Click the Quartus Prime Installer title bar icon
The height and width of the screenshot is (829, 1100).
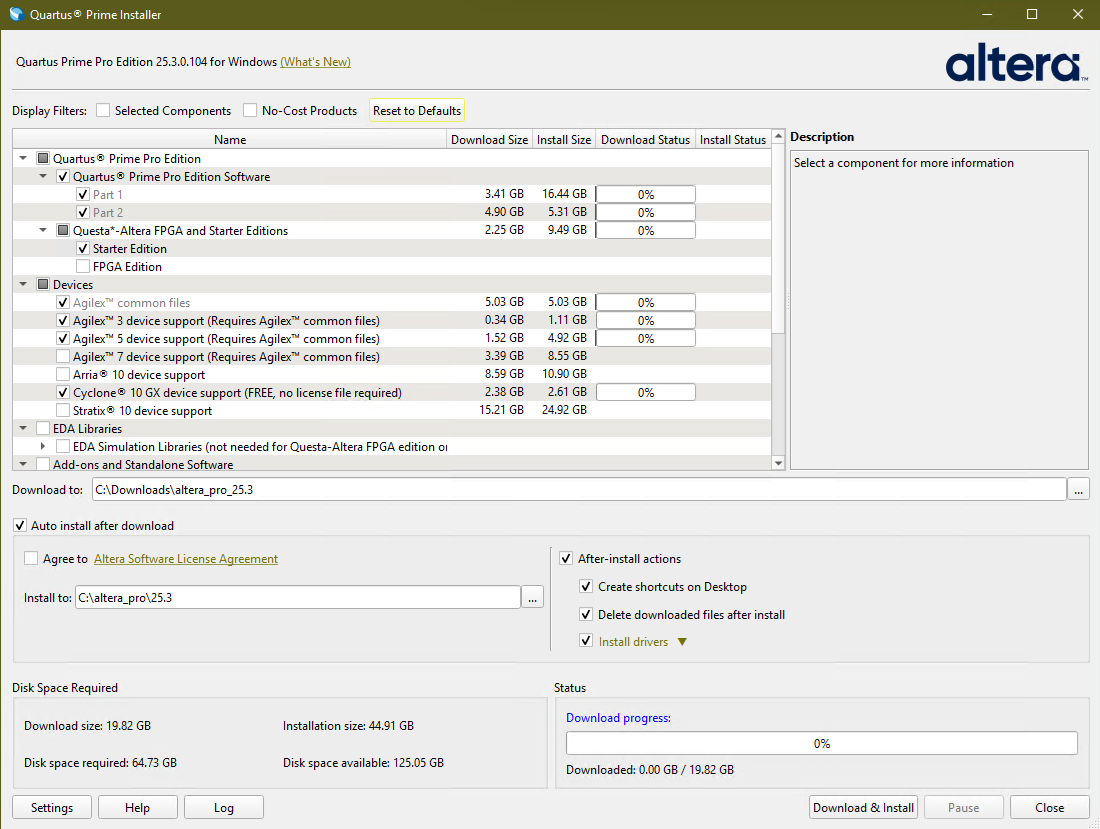click(16, 15)
